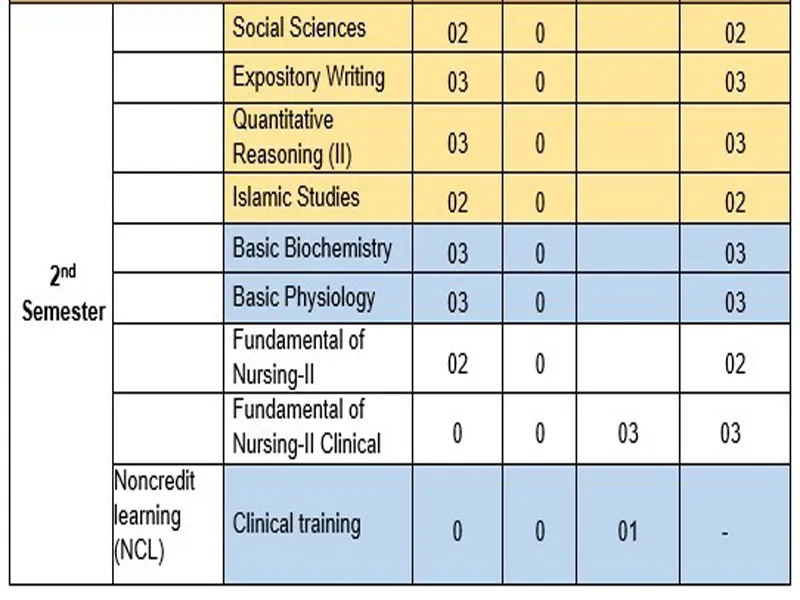Click the first 03 in Quantitative Reasoning row
The height and width of the screenshot is (600, 800).
coord(457,143)
